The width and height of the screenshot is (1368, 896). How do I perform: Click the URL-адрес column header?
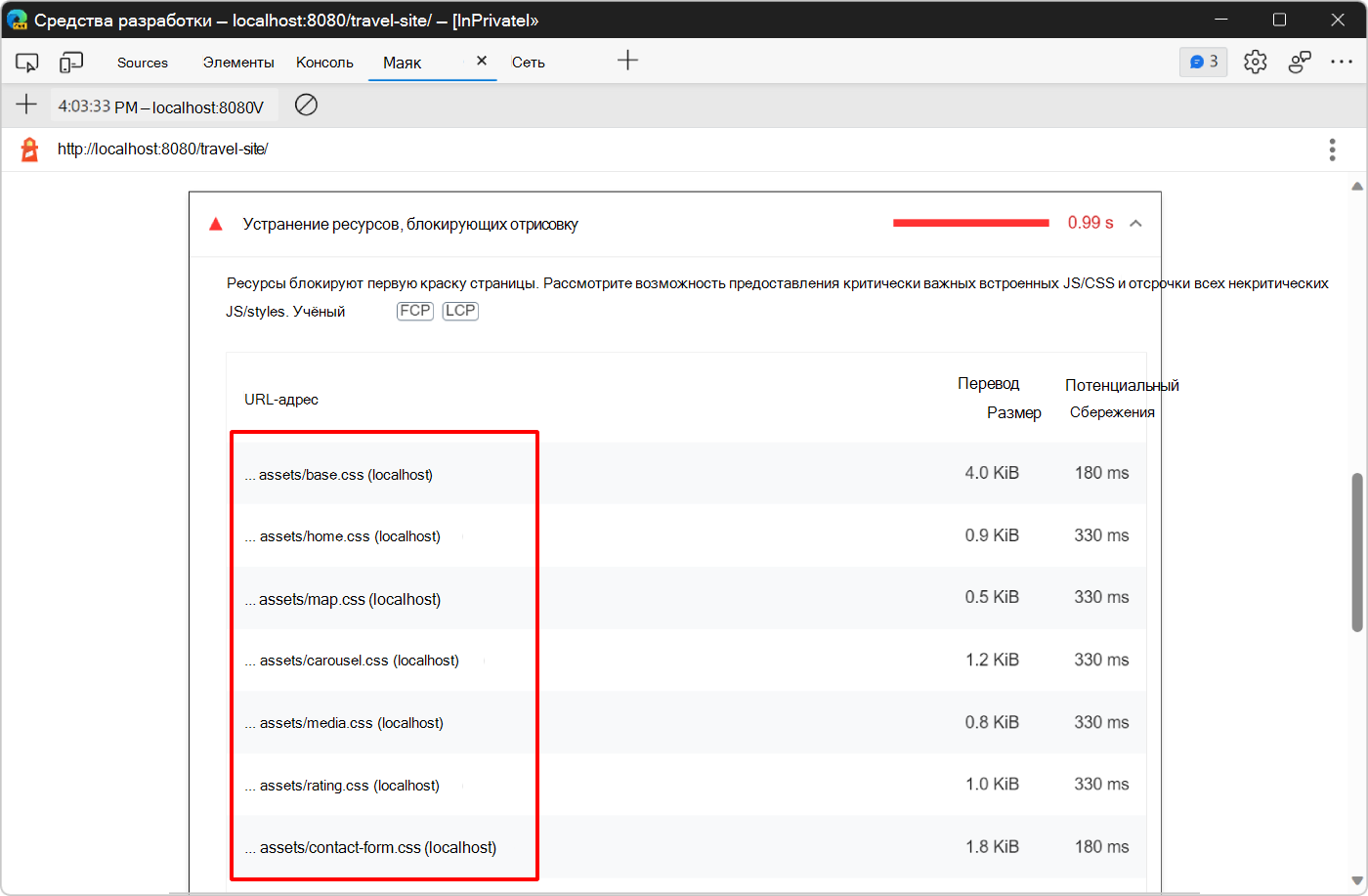coord(281,400)
